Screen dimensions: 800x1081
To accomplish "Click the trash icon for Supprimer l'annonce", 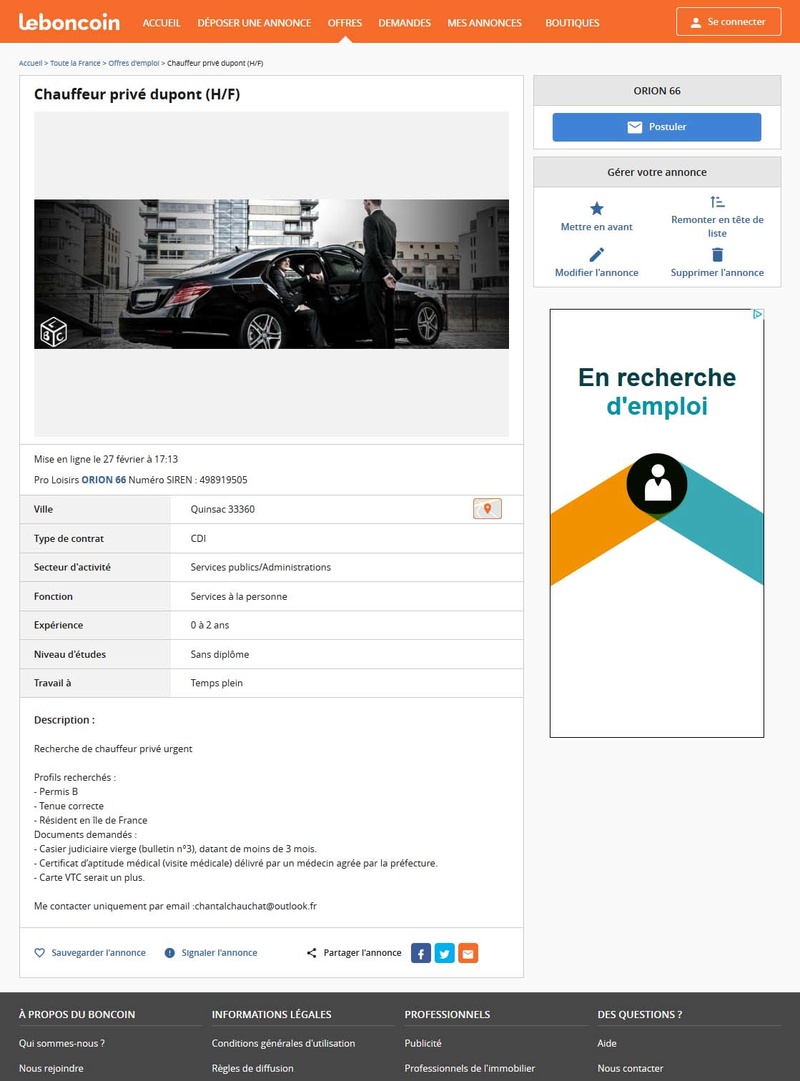I will tap(717, 254).
